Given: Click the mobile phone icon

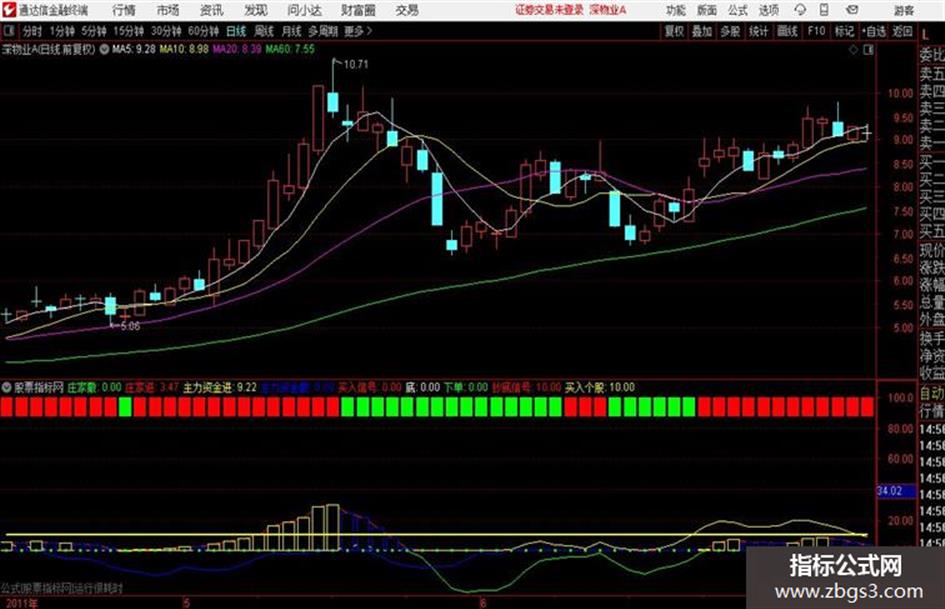Looking at the screenshot, I should point(824,10).
